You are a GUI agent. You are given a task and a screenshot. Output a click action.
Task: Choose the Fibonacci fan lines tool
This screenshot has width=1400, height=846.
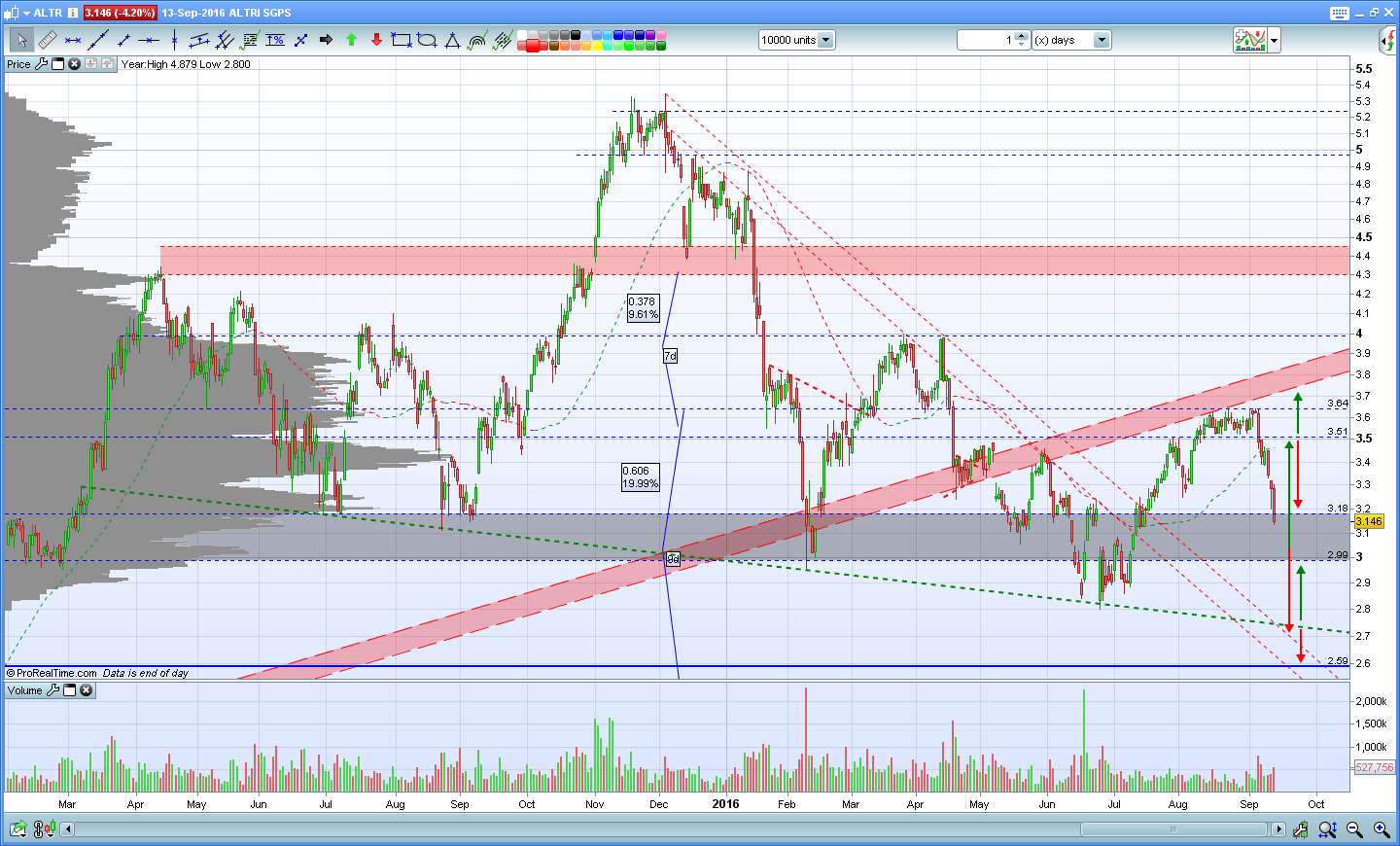click(x=503, y=40)
